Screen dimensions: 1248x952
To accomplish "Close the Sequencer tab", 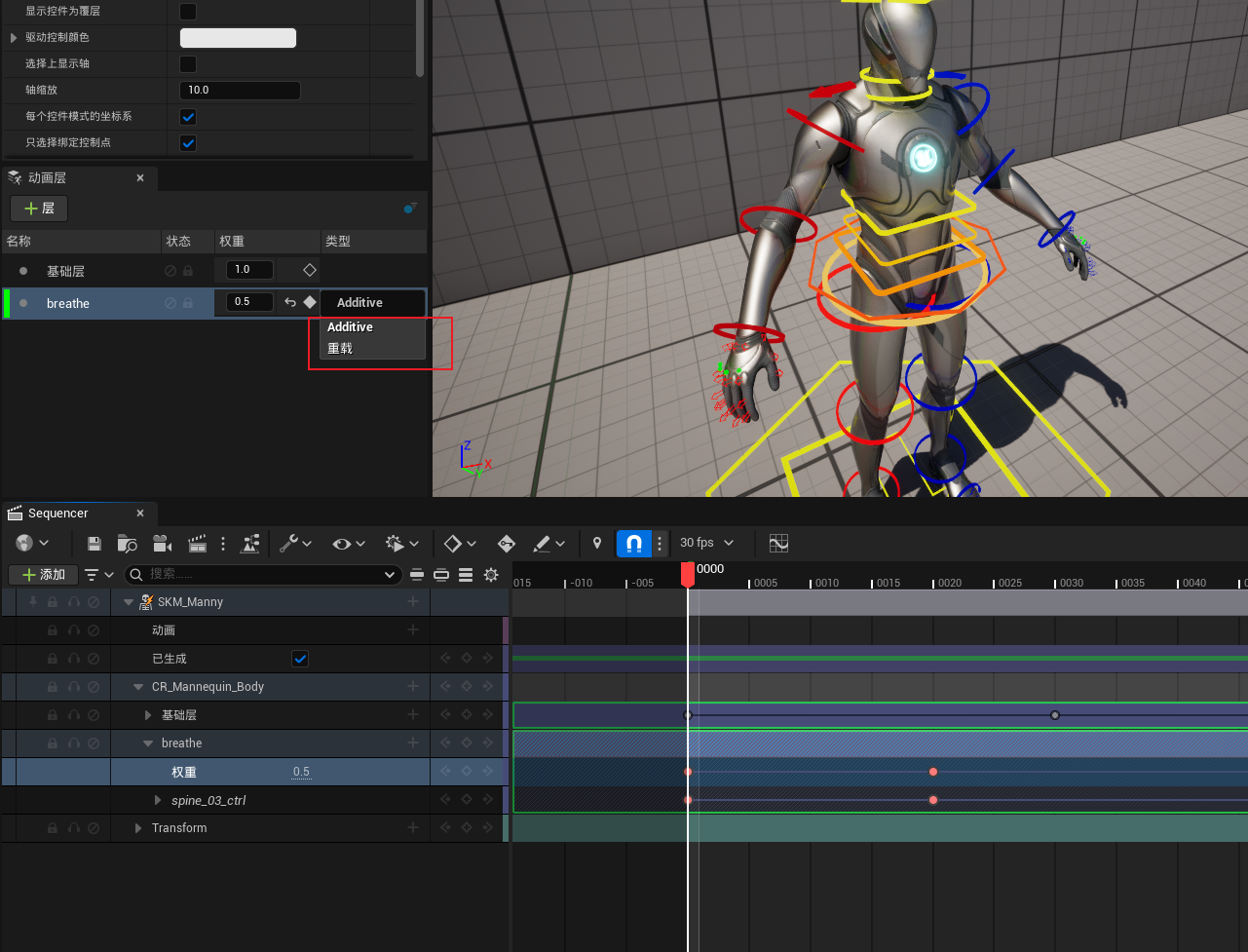I will (140, 514).
